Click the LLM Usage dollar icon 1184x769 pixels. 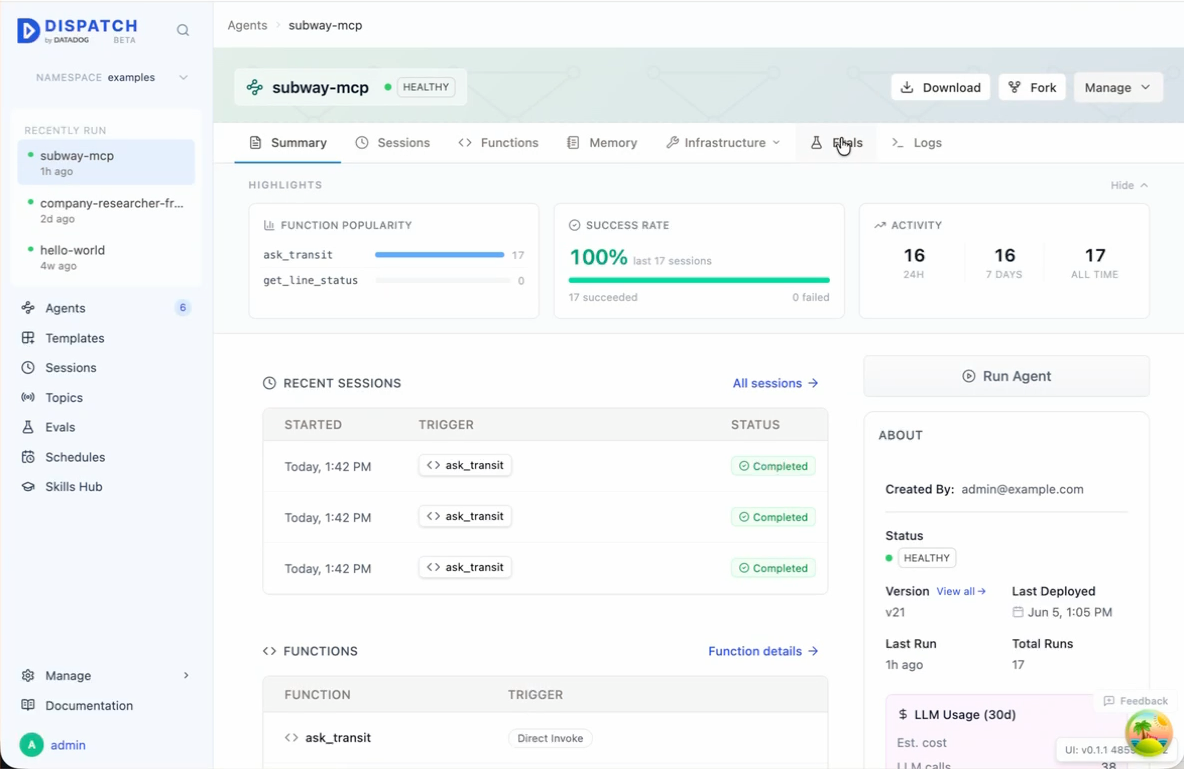[902, 715]
